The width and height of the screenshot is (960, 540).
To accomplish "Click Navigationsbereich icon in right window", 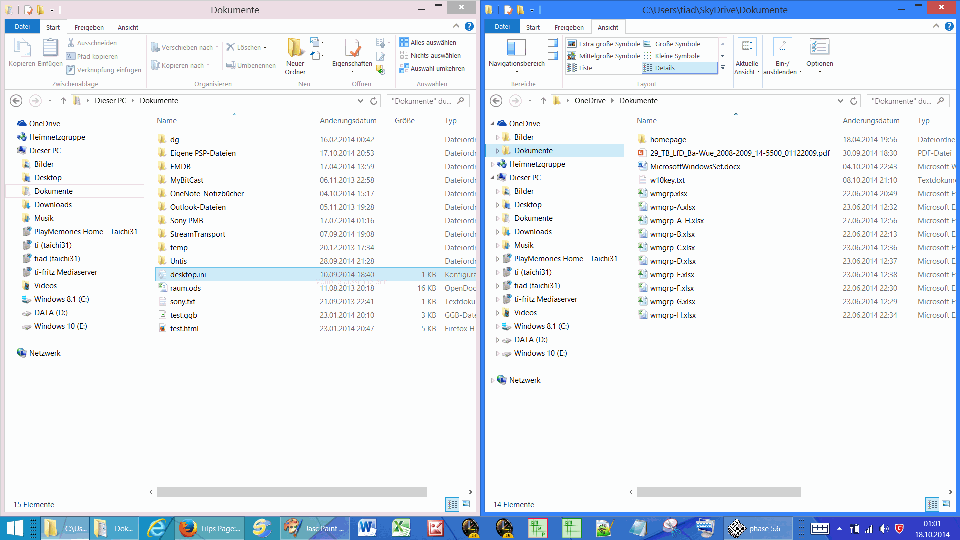I will (516, 53).
